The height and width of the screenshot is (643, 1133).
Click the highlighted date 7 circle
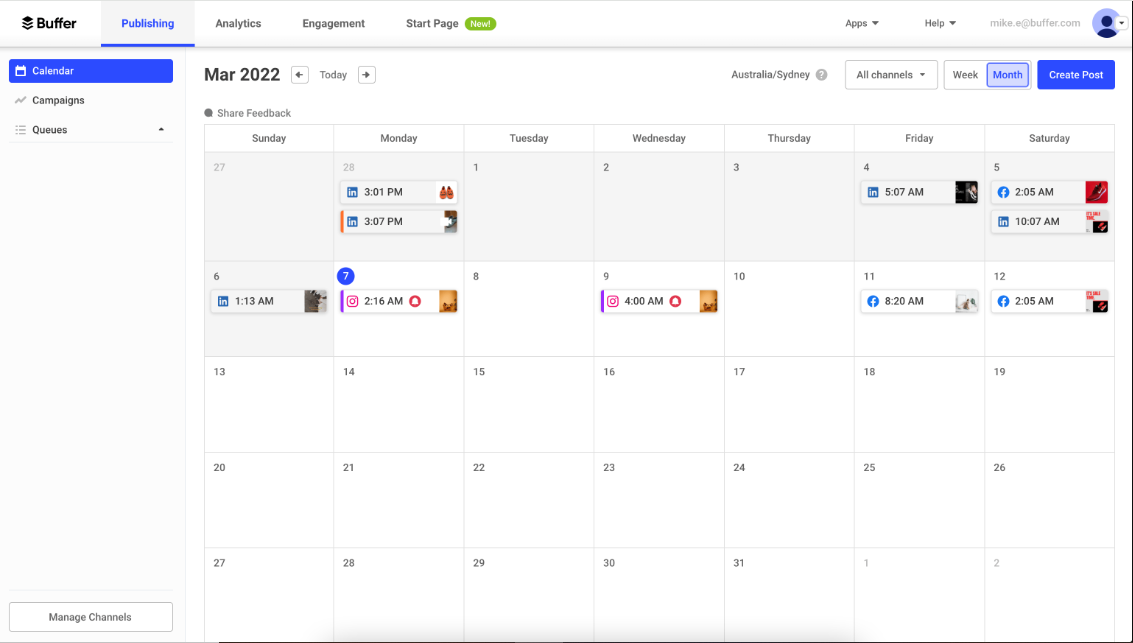pyautogui.click(x=346, y=276)
